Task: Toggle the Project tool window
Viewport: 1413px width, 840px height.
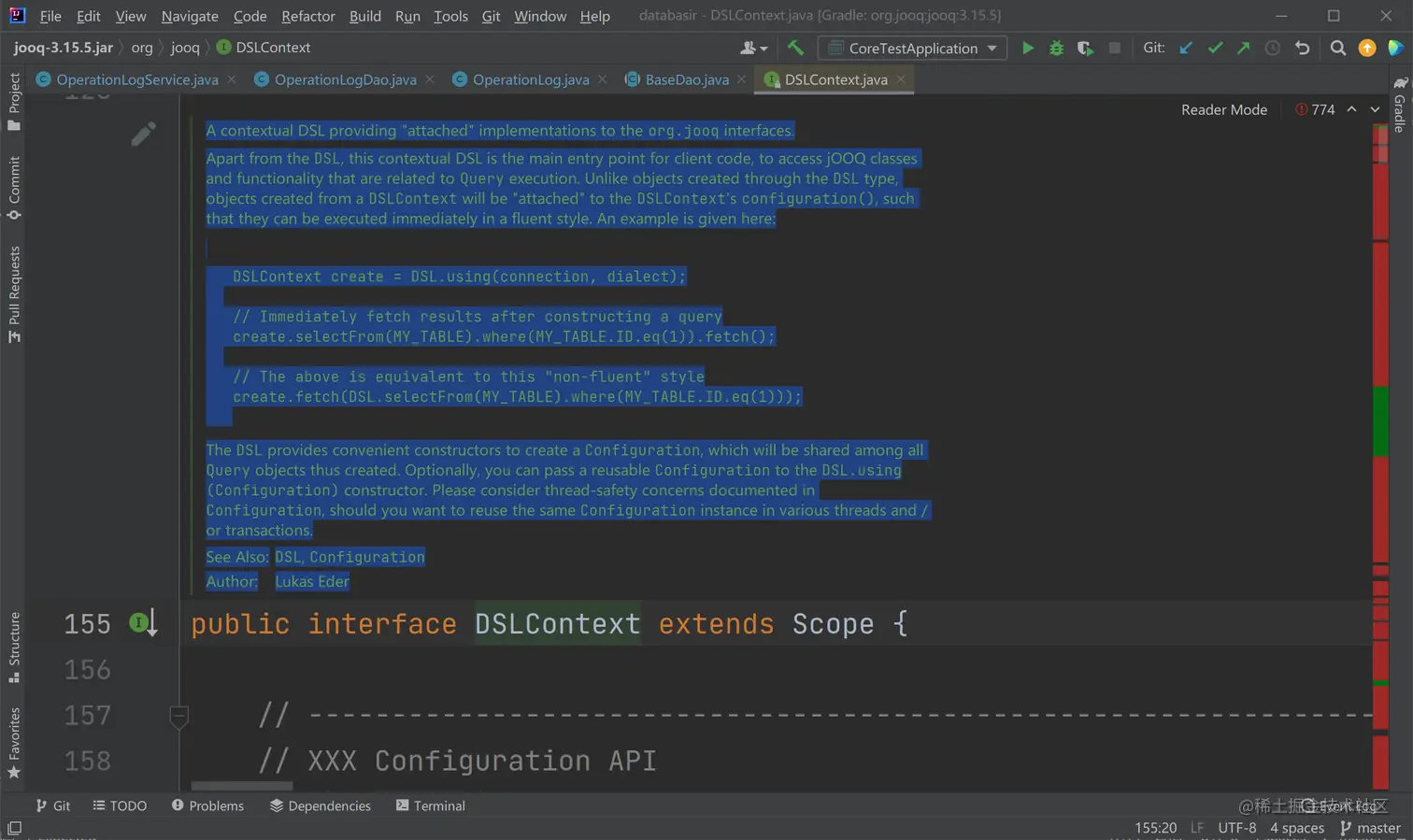Action: 14,102
